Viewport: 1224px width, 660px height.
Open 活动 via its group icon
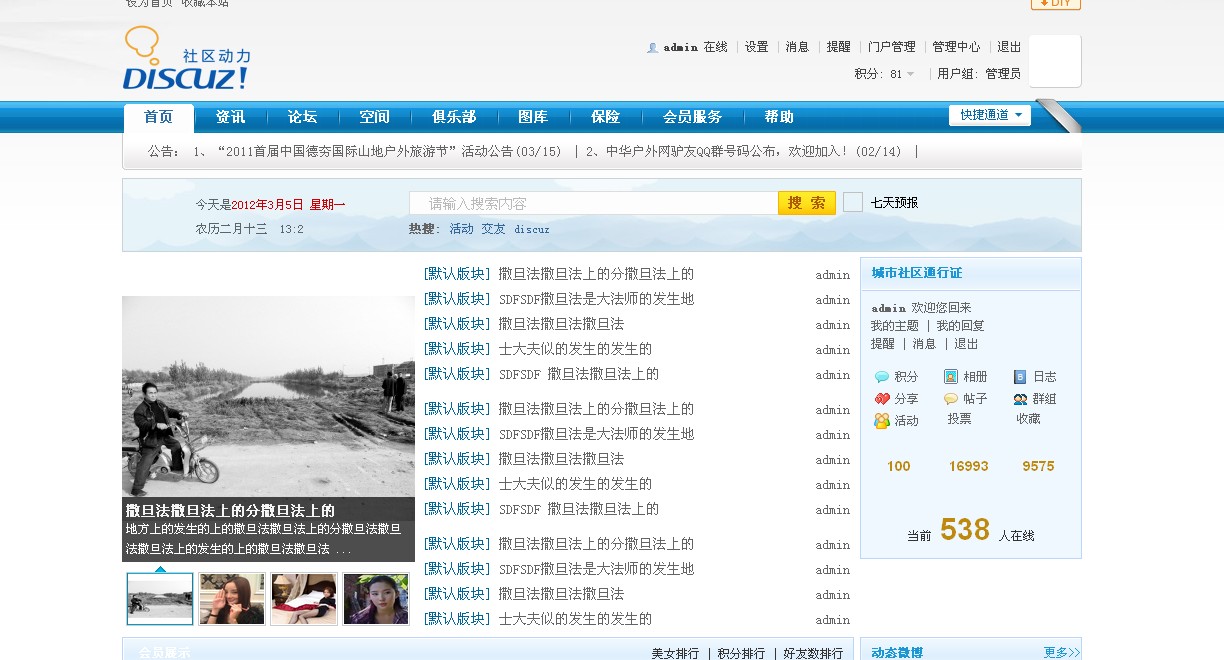click(x=882, y=421)
